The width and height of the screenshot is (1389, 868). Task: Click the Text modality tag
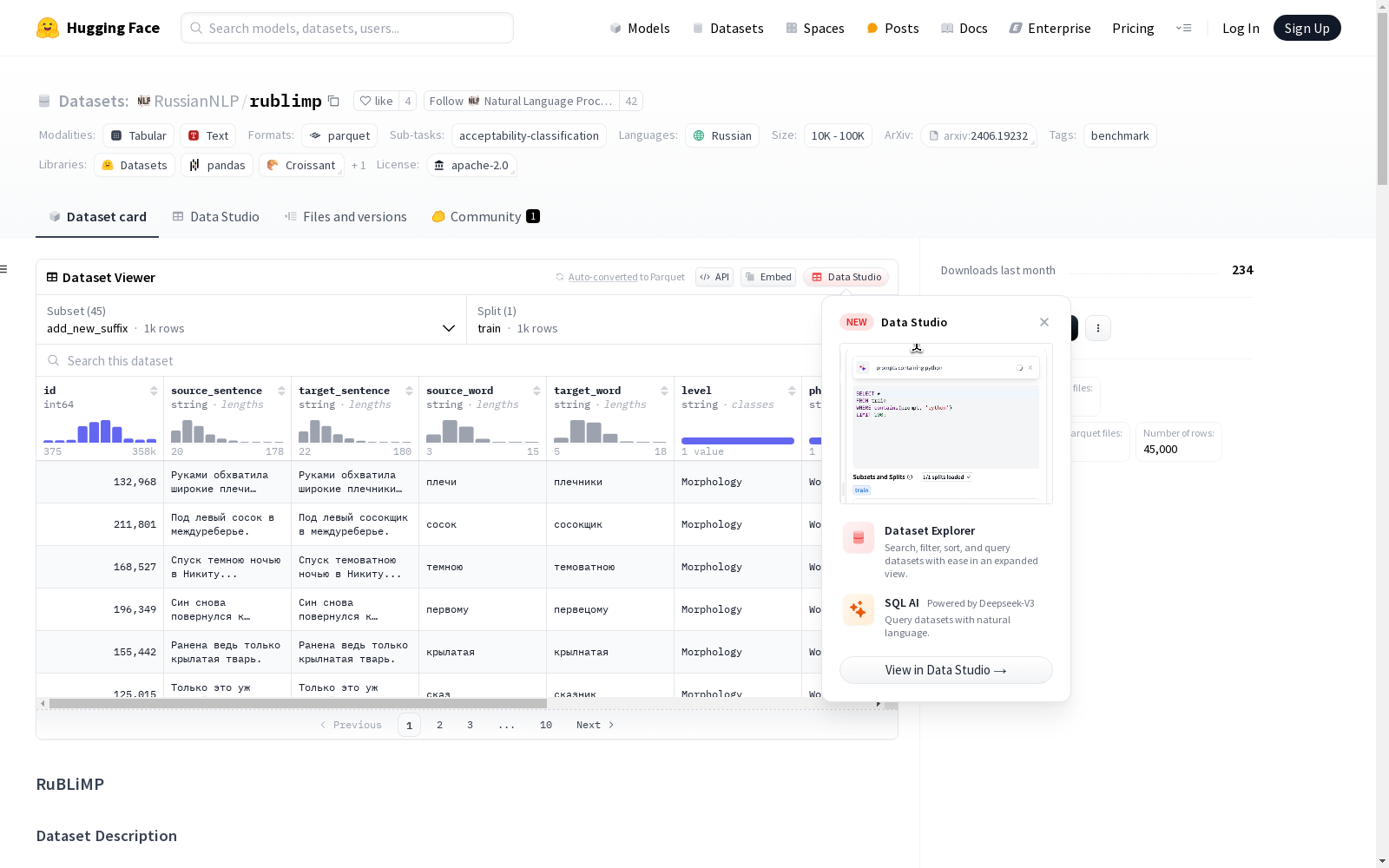coord(208,135)
